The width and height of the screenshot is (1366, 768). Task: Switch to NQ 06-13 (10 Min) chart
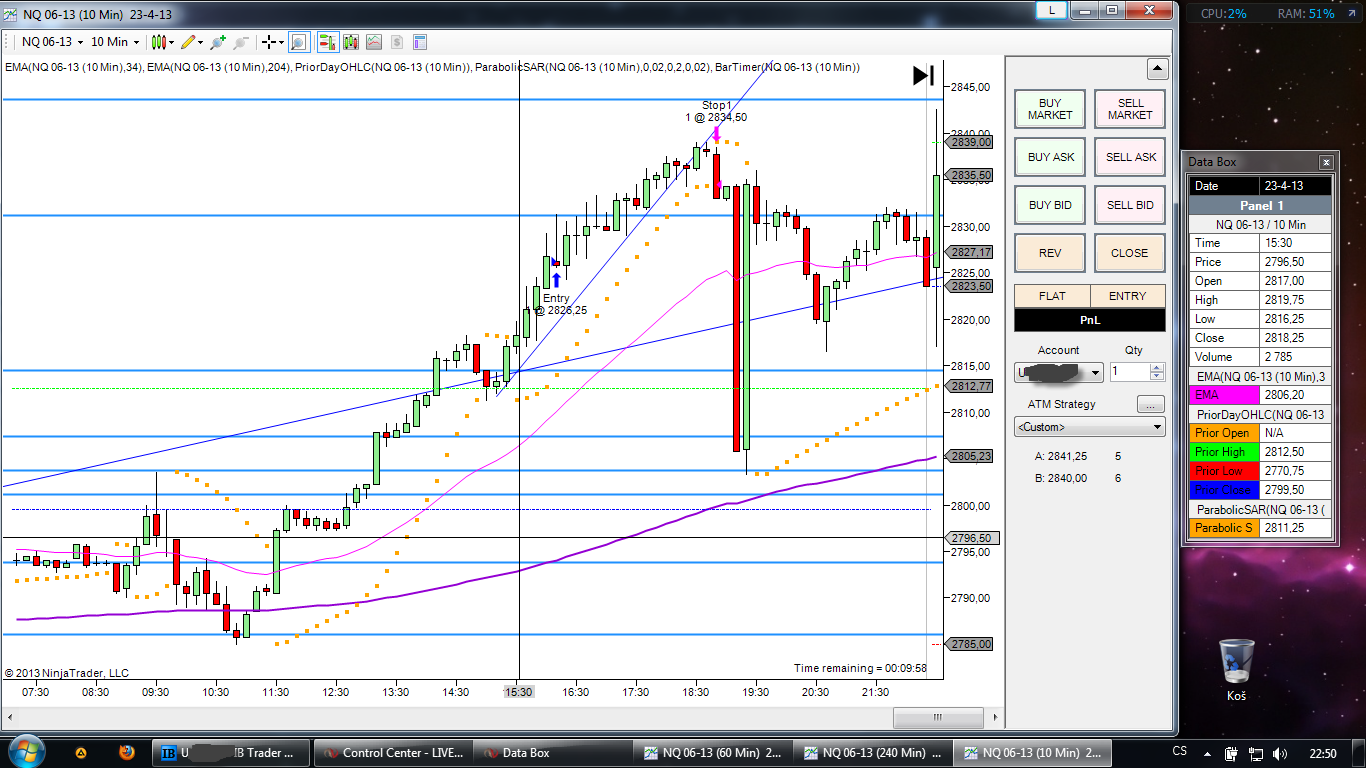point(1032,752)
